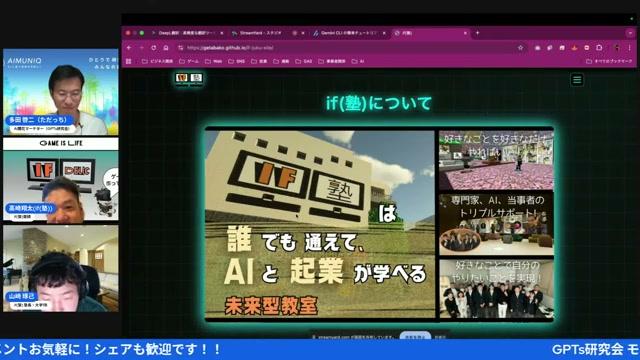Open the AI bookmarks folder

tap(358, 61)
